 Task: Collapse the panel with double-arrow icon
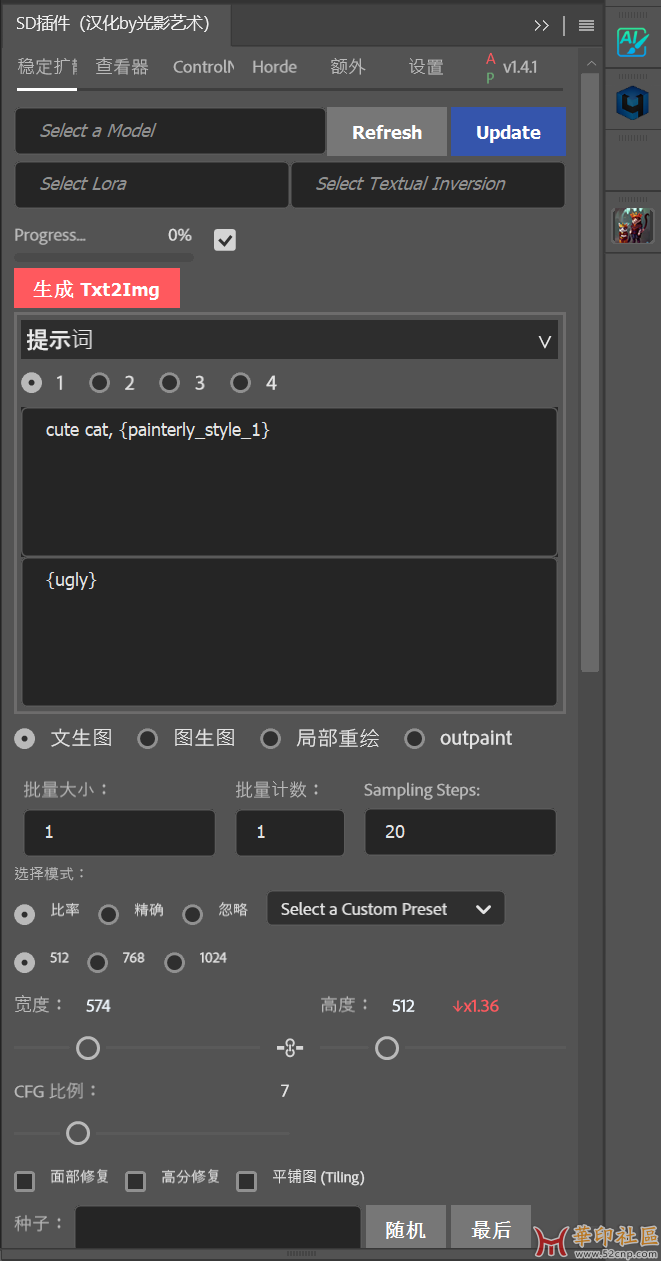pyautogui.click(x=541, y=25)
